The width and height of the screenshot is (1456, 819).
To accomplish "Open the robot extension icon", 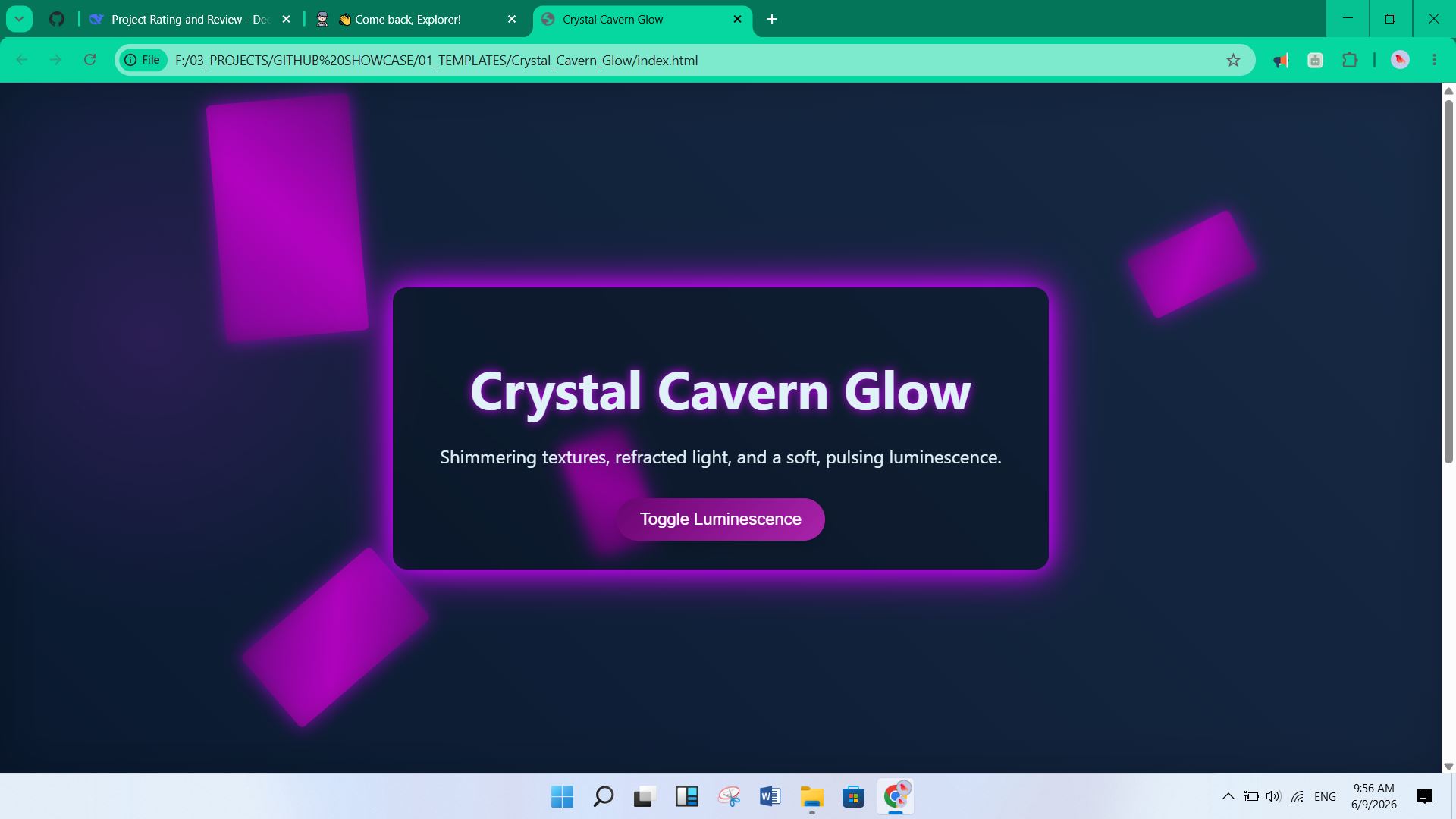I will pyautogui.click(x=1316, y=60).
